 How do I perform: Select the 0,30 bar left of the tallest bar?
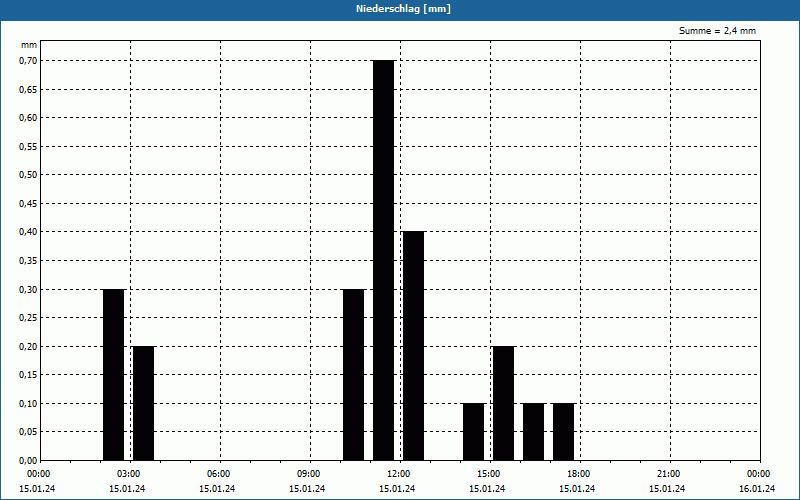click(x=354, y=374)
